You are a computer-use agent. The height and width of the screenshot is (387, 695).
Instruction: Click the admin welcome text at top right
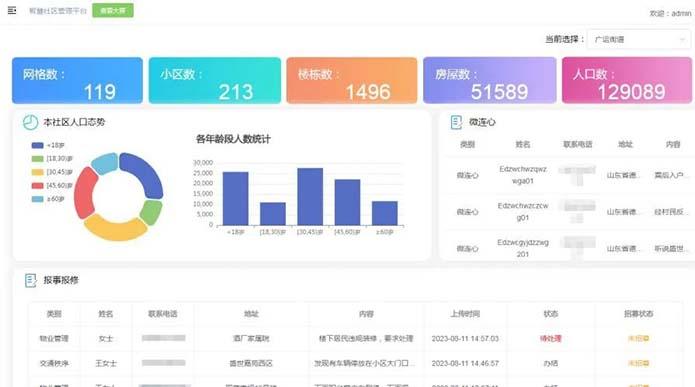(670, 13)
